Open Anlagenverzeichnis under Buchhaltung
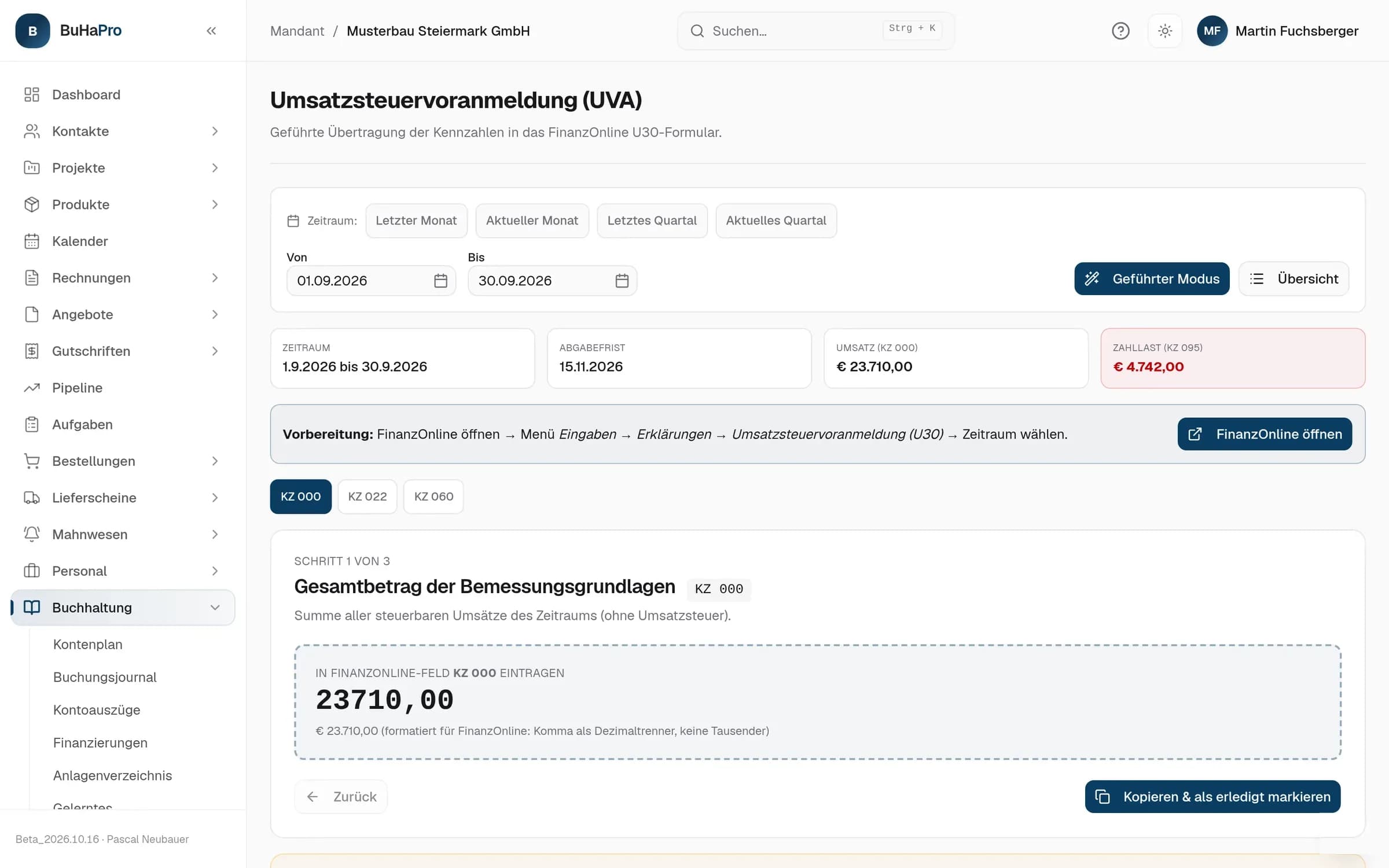Image resolution: width=1389 pixels, height=868 pixels. (x=112, y=776)
